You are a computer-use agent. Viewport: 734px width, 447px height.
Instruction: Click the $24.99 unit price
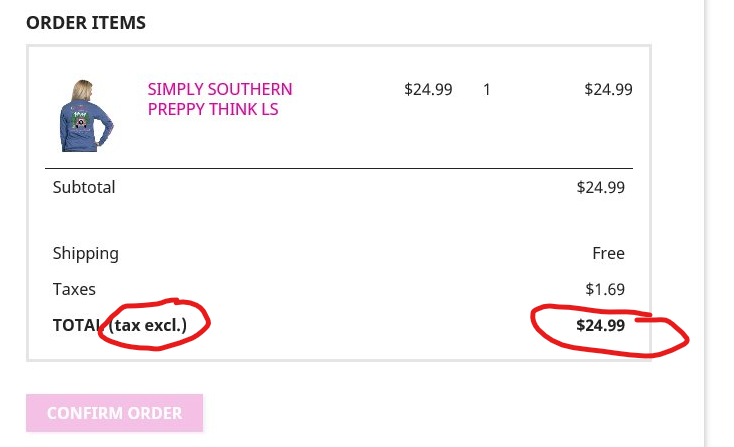428,89
